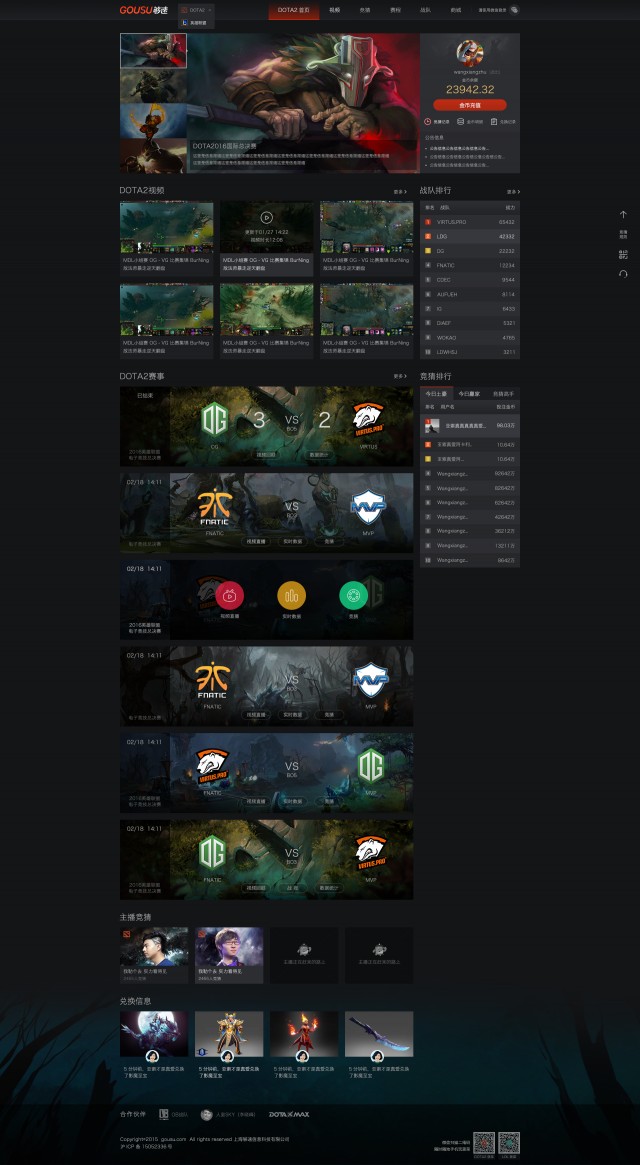Click the OG logo in the finished 3-2 match
640x1165 pixels.
[x=214, y=420]
